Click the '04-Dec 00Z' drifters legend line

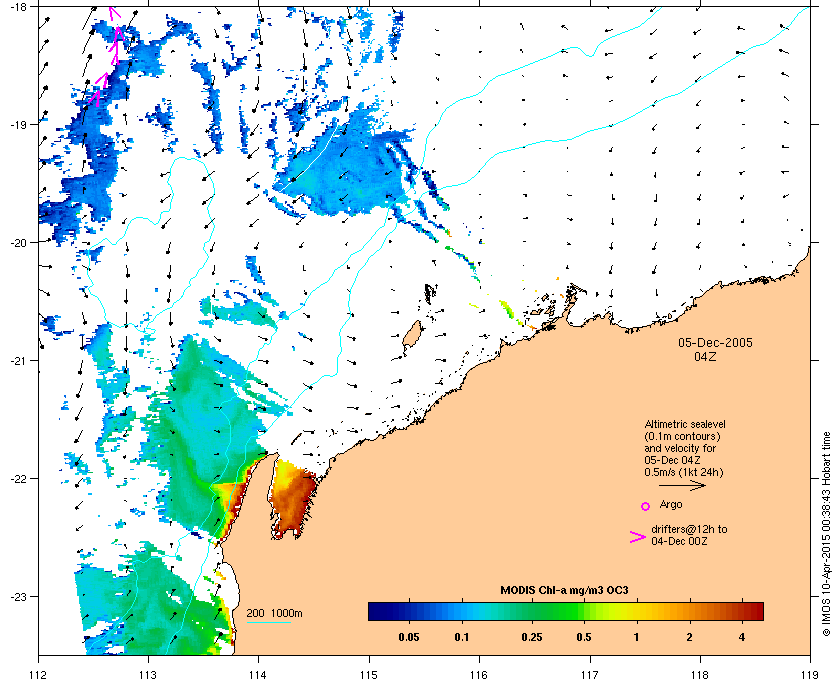679,541
